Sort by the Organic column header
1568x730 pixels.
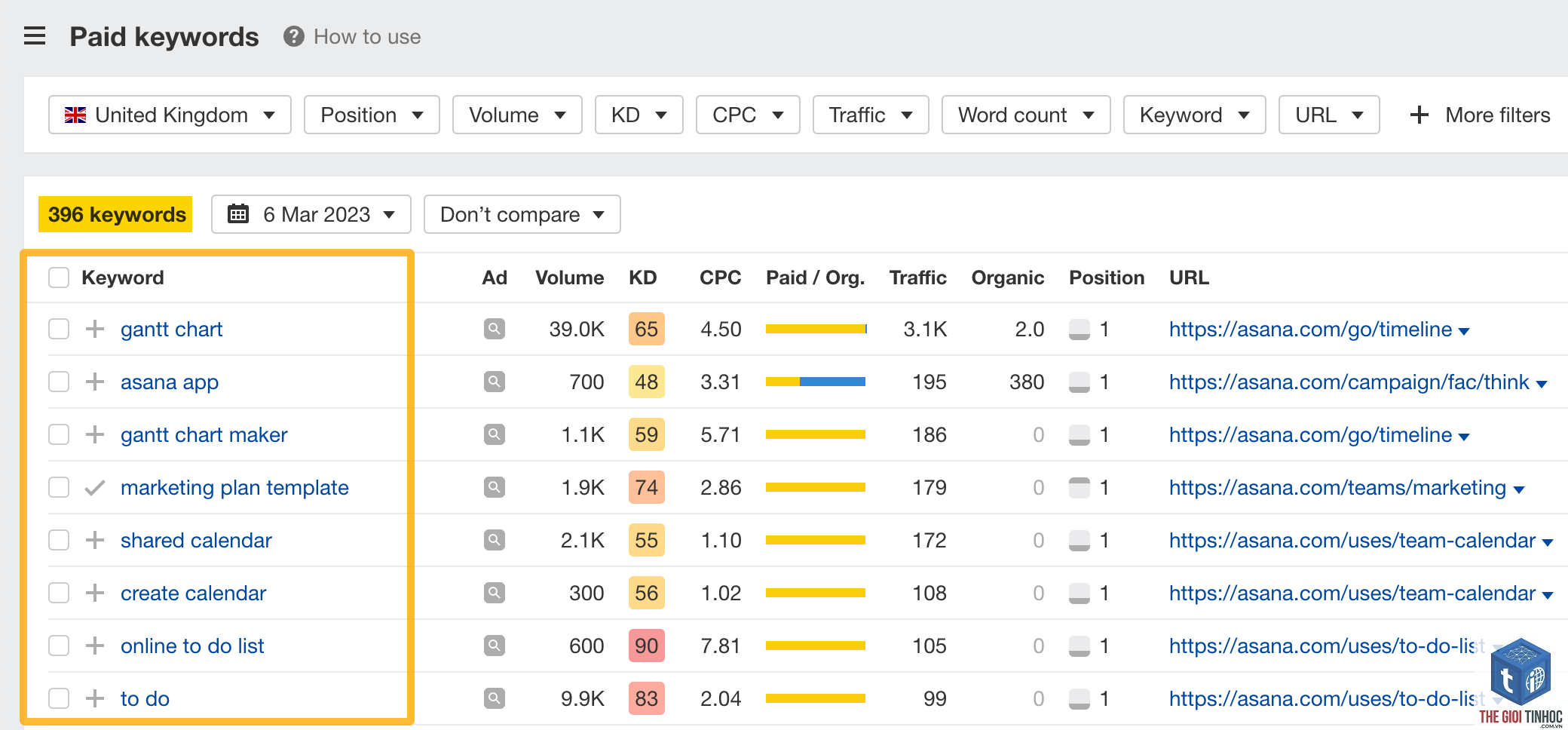1007,278
